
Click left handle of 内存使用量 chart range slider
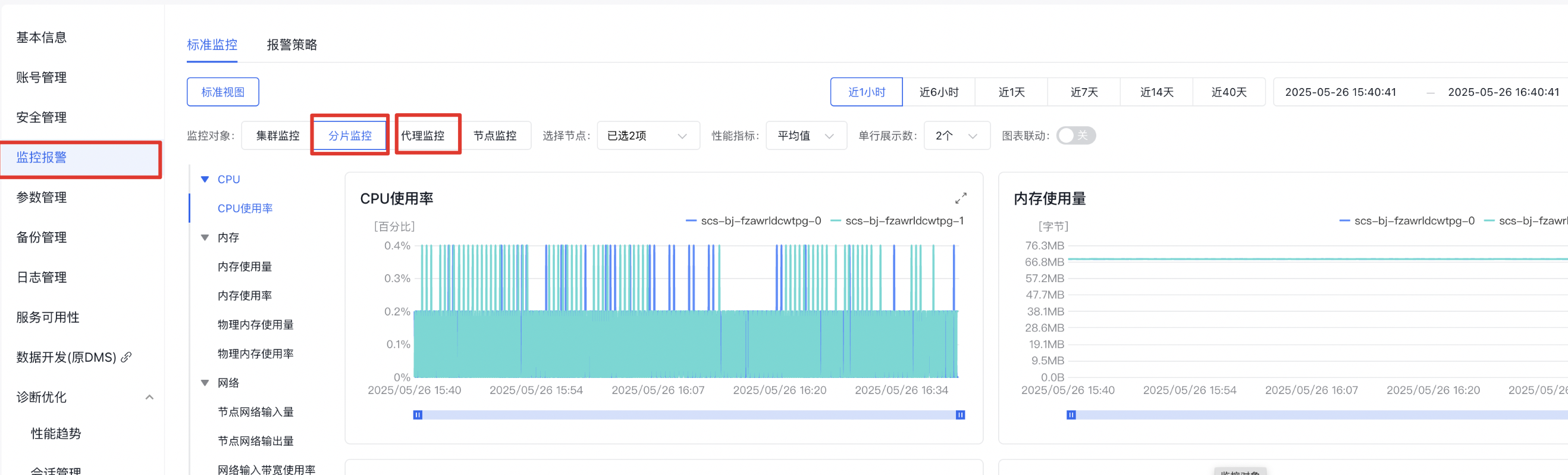1071,415
